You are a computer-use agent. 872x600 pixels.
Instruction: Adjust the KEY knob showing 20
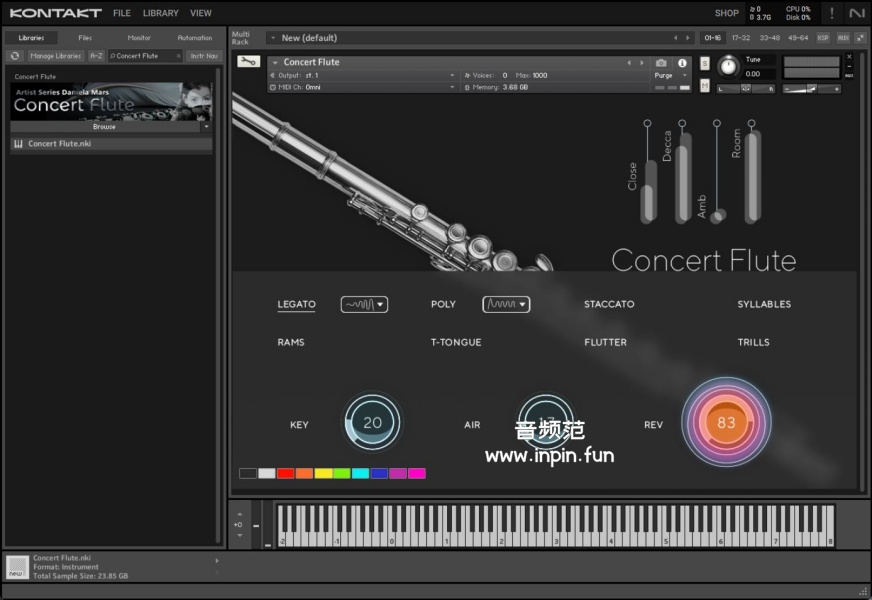click(x=372, y=423)
